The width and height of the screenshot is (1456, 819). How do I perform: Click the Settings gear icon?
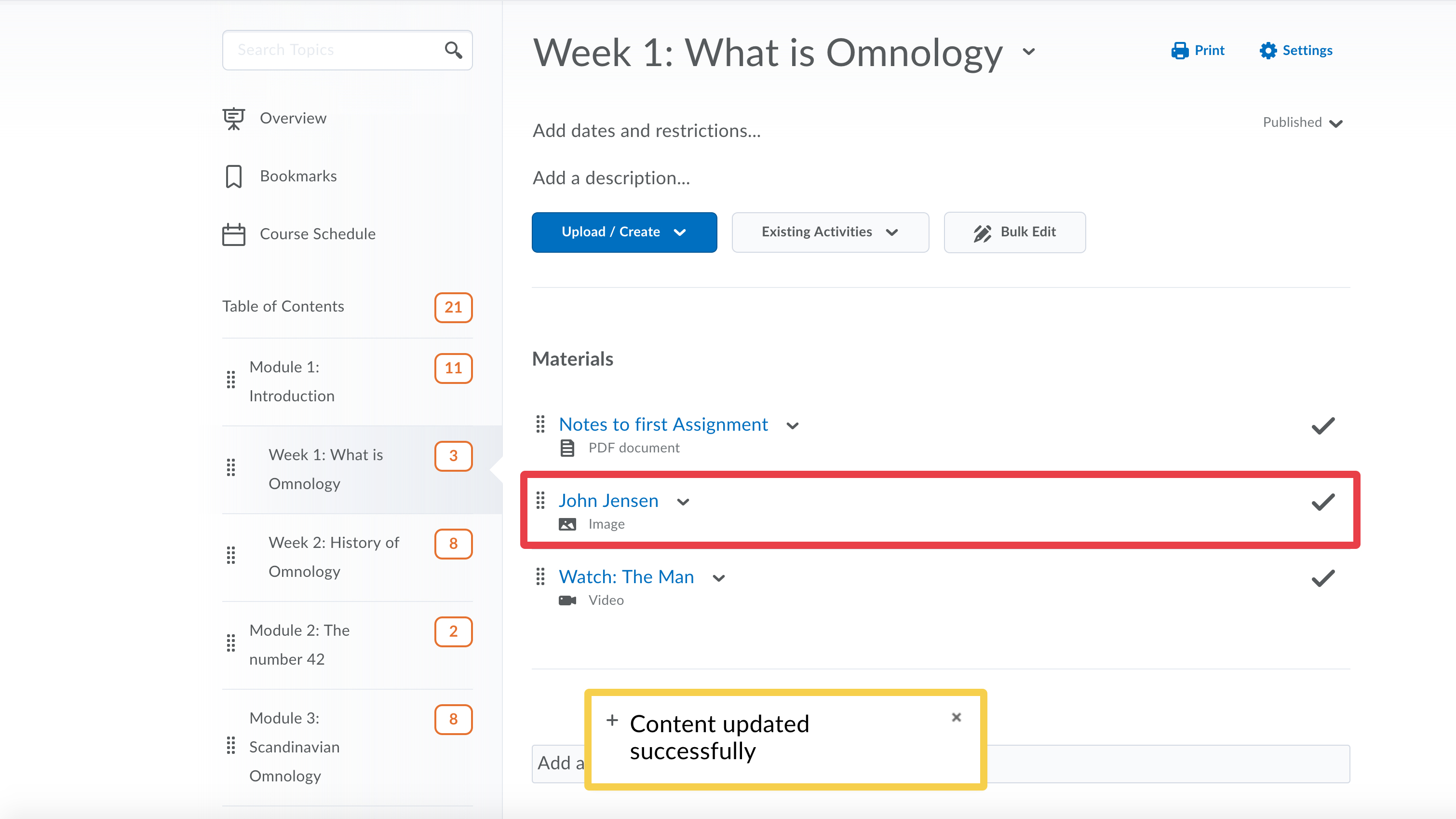tap(1268, 51)
